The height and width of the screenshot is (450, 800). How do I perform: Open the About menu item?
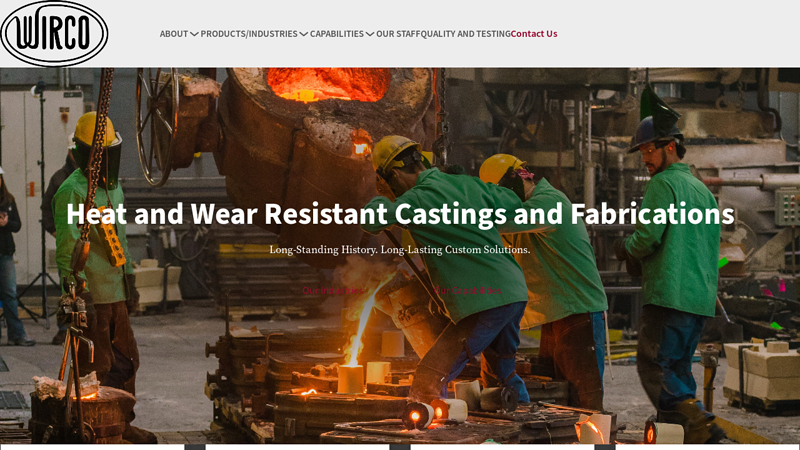pos(174,34)
